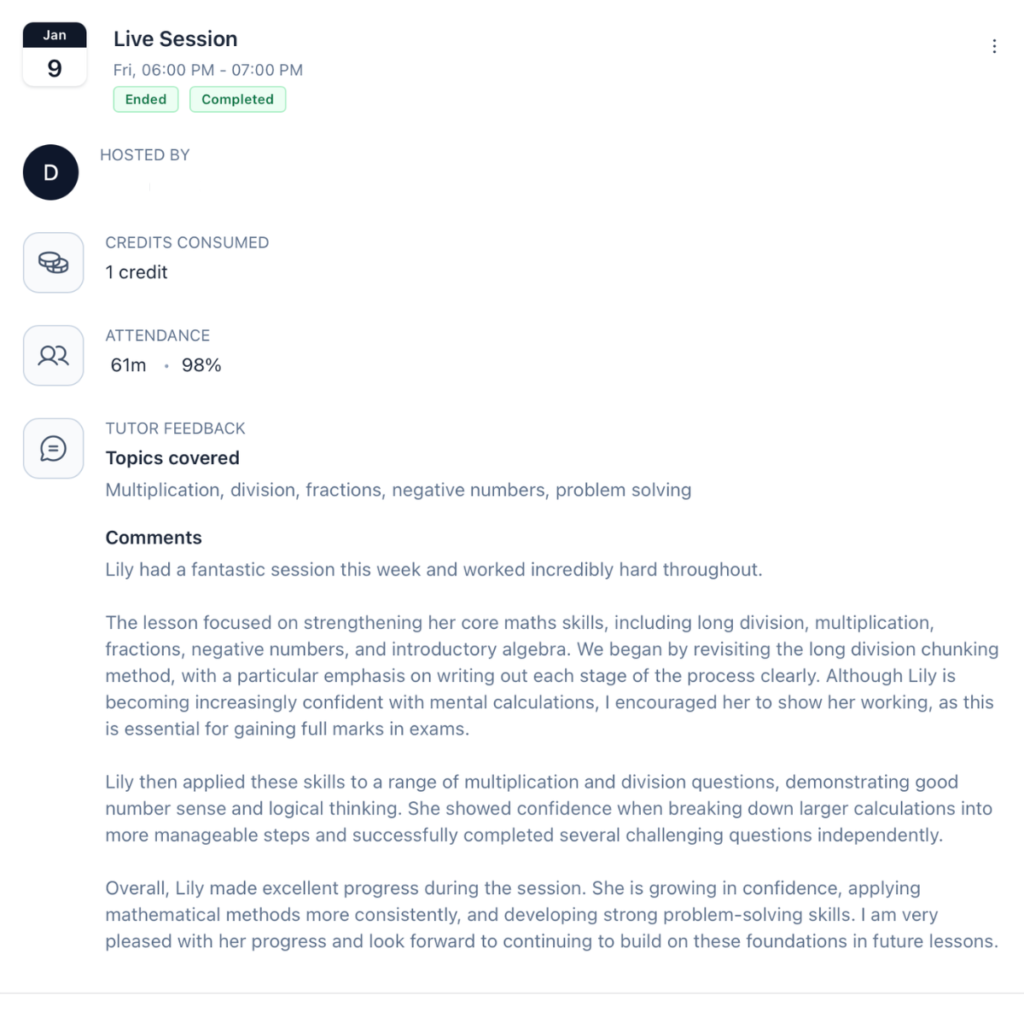Viewport: 1024px width, 1024px height.
Task: Click the TUTOR FEEDBACK heading
Action: (176, 428)
